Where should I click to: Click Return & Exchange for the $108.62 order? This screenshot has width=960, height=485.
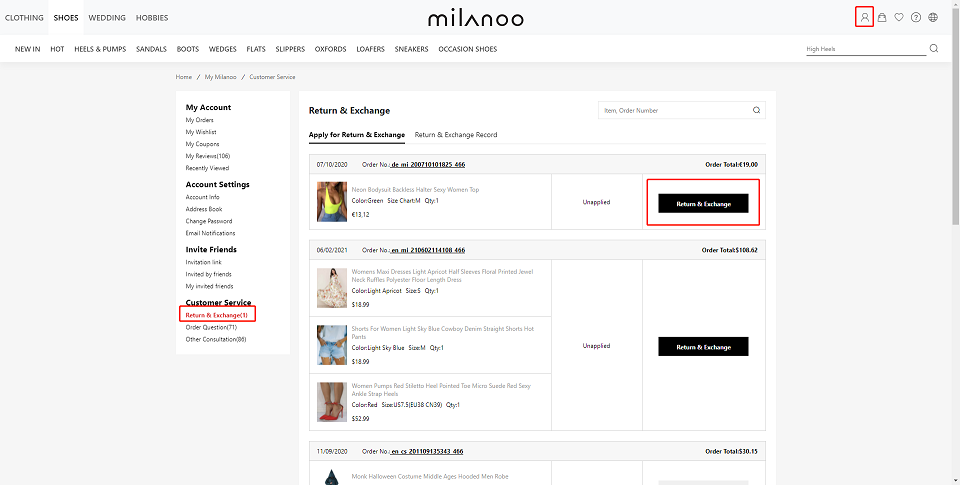click(703, 347)
